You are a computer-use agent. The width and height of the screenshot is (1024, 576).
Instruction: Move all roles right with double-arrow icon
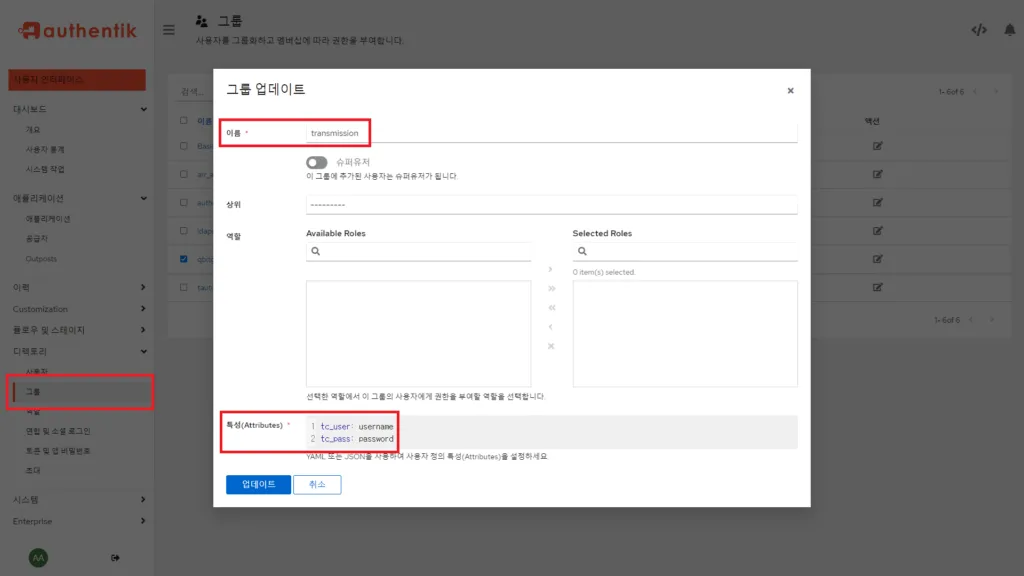coord(551,289)
